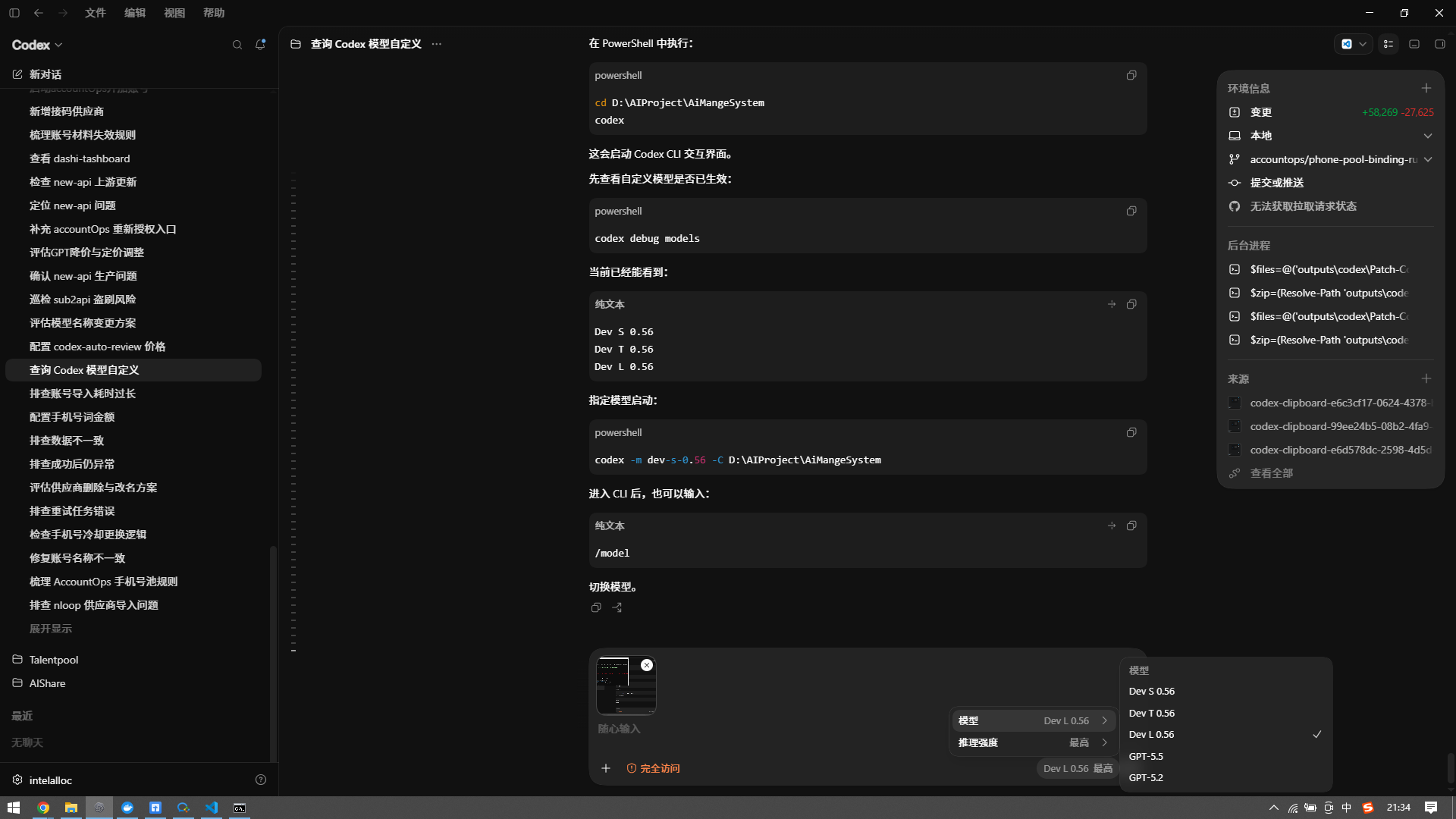The image size is (1456, 819).
Task: Toggle the left sidebar panel icon
Action: (14, 13)
